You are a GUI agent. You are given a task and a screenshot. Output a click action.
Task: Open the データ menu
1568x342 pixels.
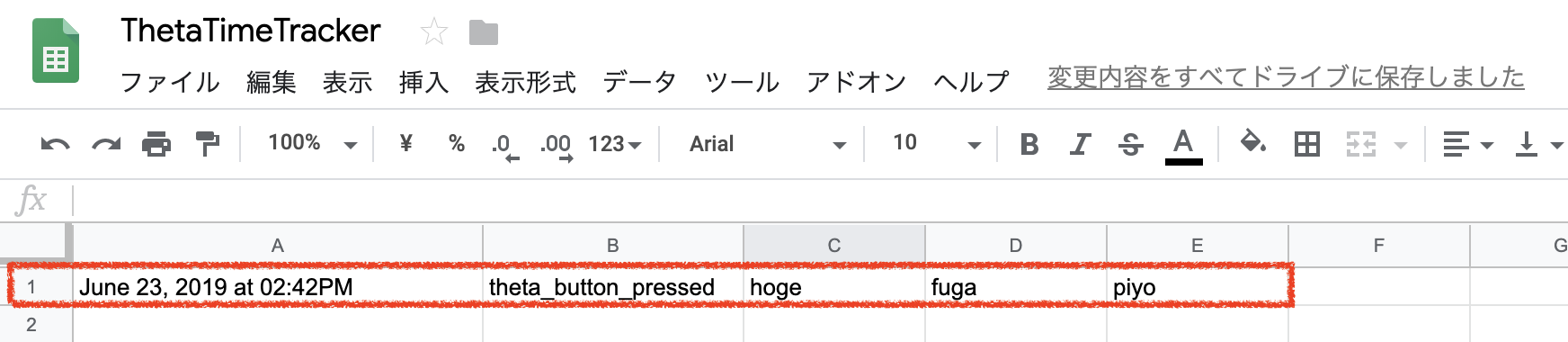click(639, 82)
